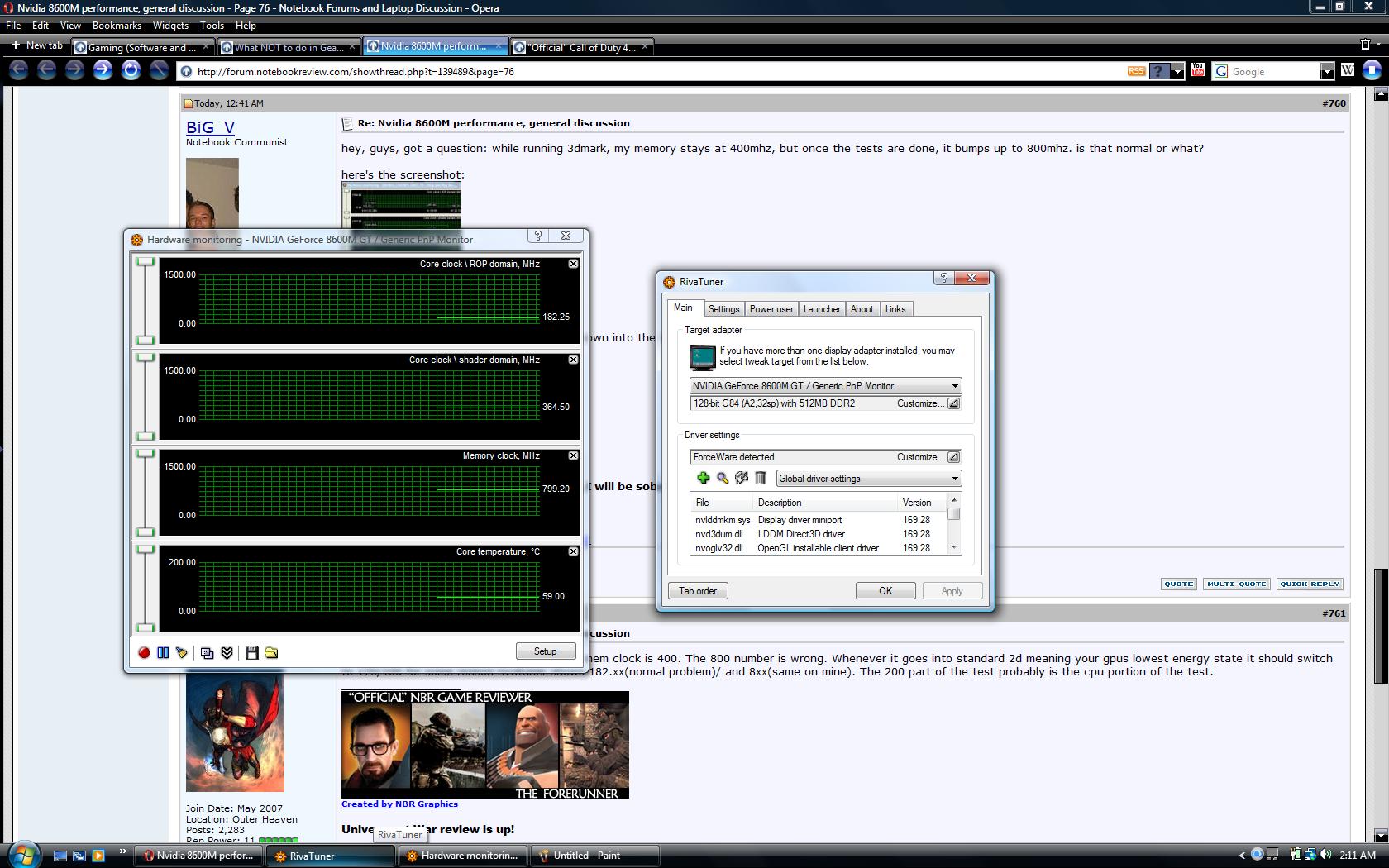Open Created by NBR Graphics link

pos(399,804)
